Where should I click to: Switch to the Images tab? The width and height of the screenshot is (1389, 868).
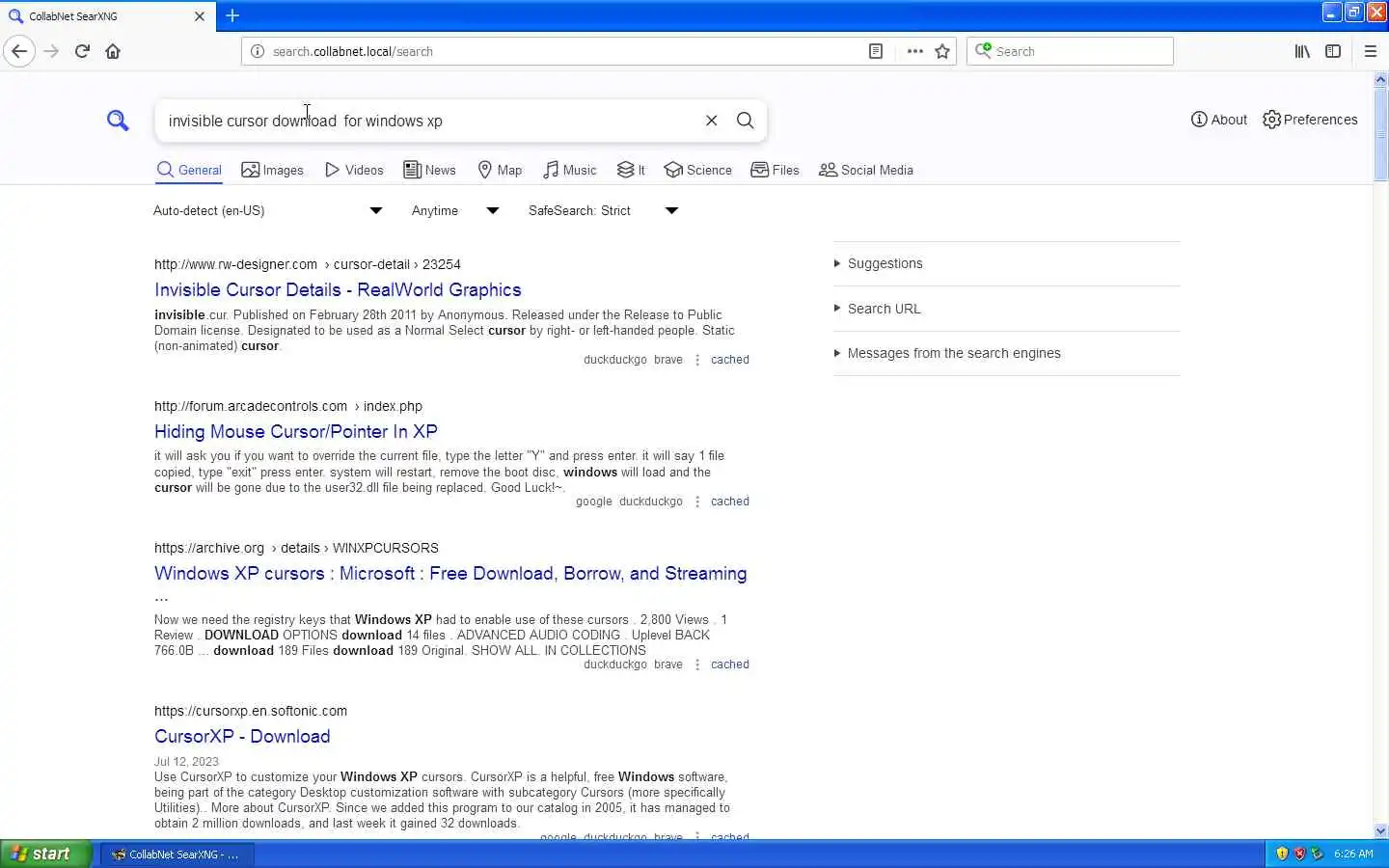pyautogui.click(x=272, y=170)
